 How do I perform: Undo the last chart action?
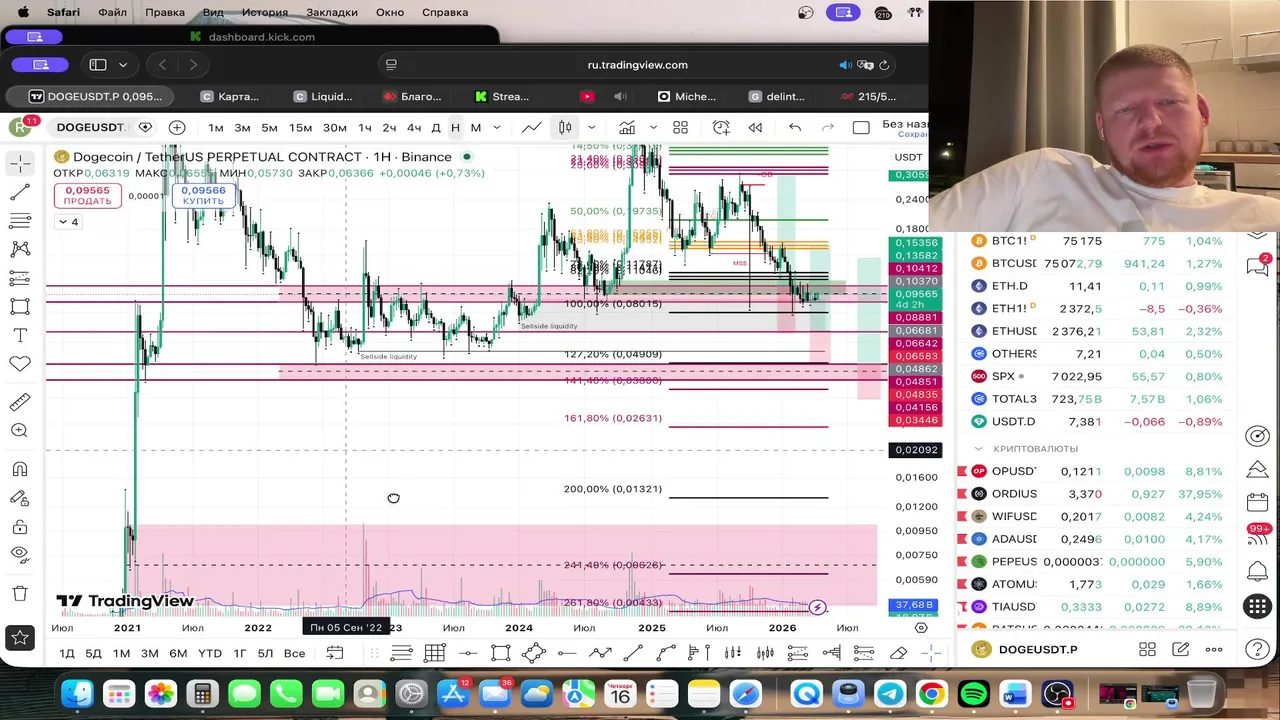(795, 127)
